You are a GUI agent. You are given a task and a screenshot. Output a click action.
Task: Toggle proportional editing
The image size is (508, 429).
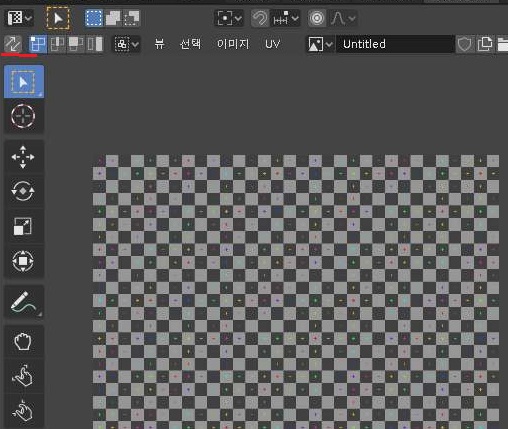[317, 18]
